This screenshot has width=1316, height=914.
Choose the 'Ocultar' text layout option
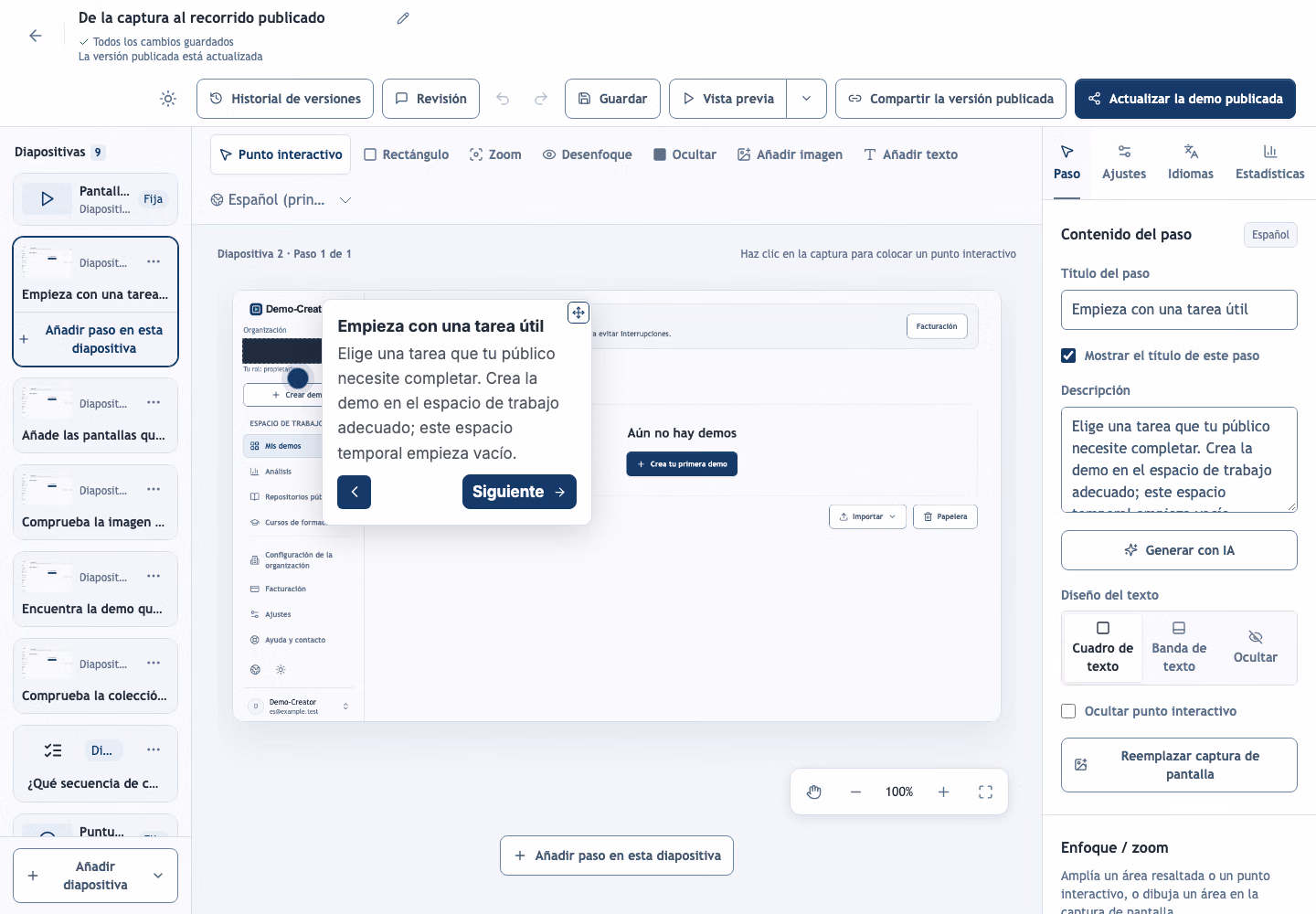(1256, 647)
